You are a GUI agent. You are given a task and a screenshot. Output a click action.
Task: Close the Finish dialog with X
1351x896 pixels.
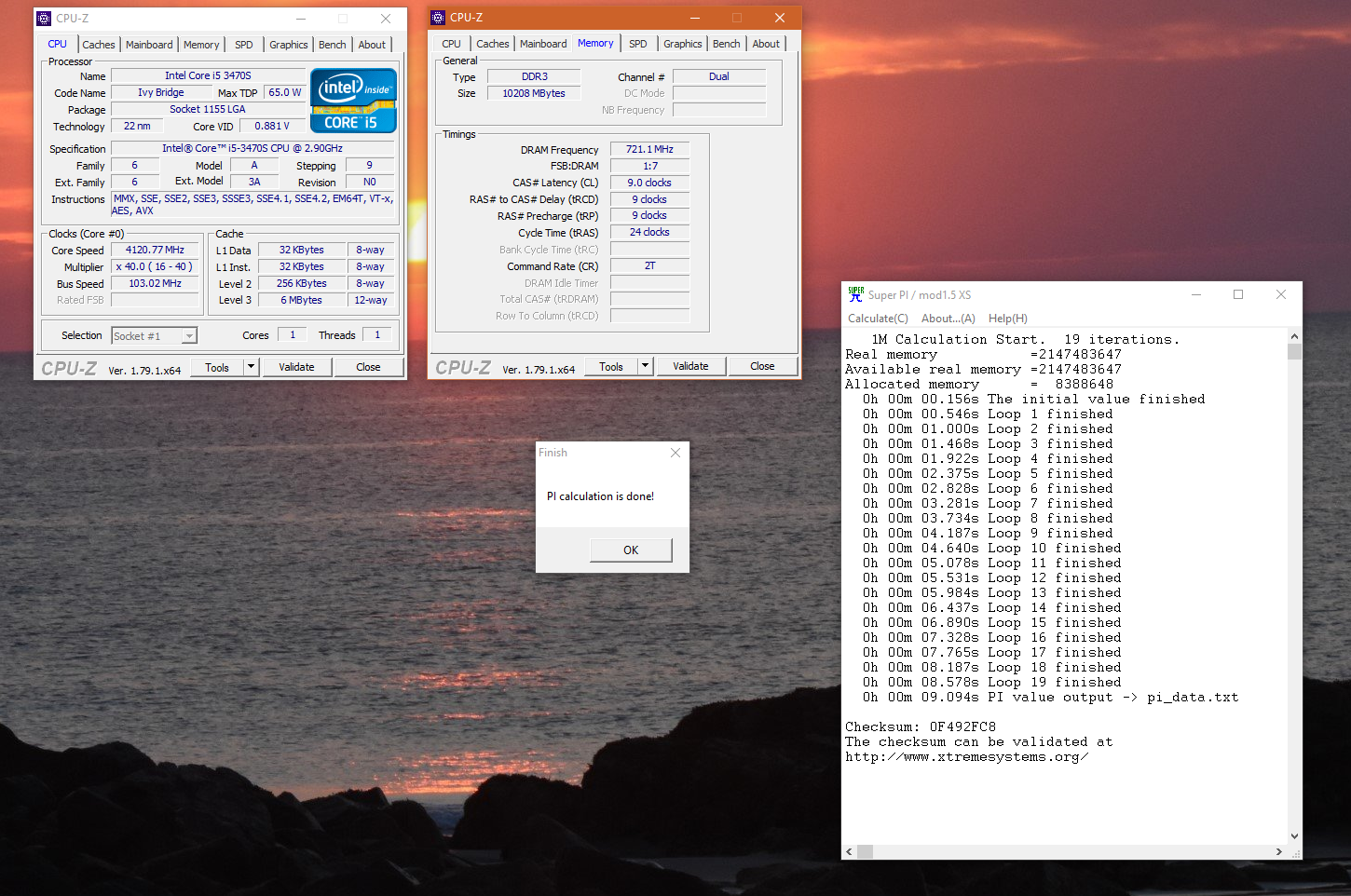coord(675,453)
